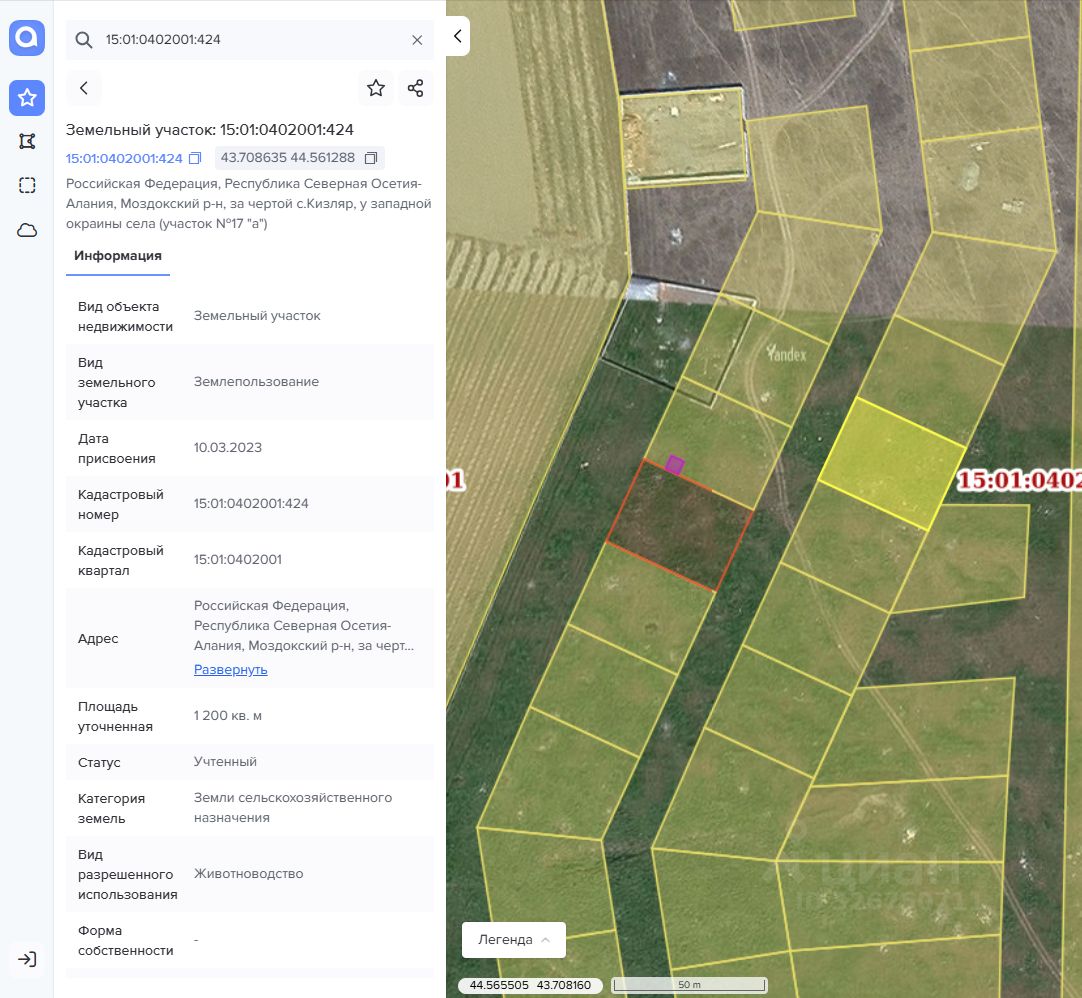Viewport: 1082px width, 998px height.
Task: Expand the address with Развернуть link
Action: click(x=230, y=669)
